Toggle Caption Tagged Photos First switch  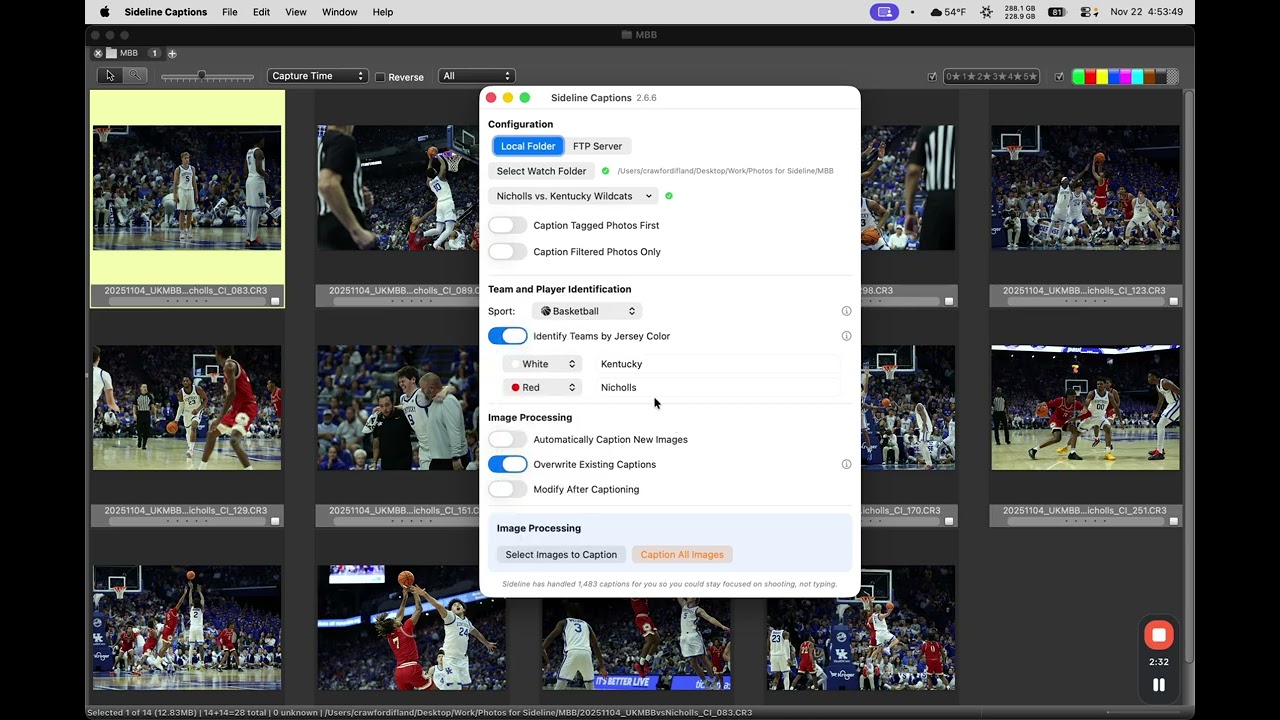pos(507,226)
